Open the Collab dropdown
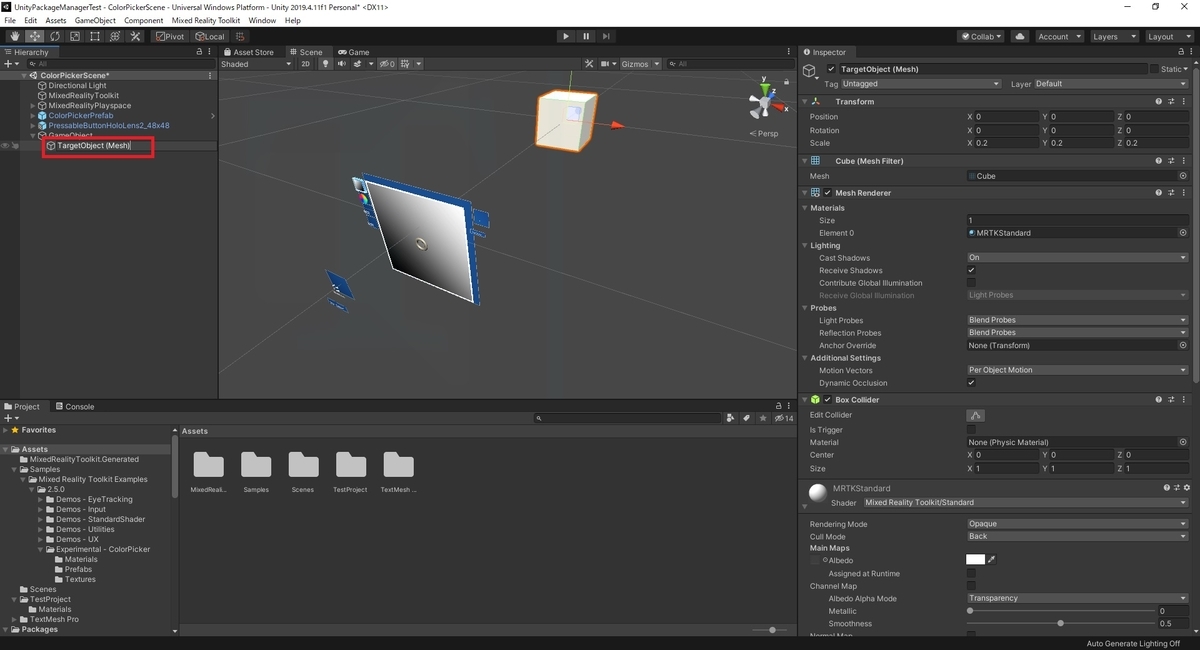The width and height of the screenshot is (1200, 650). 981,37
